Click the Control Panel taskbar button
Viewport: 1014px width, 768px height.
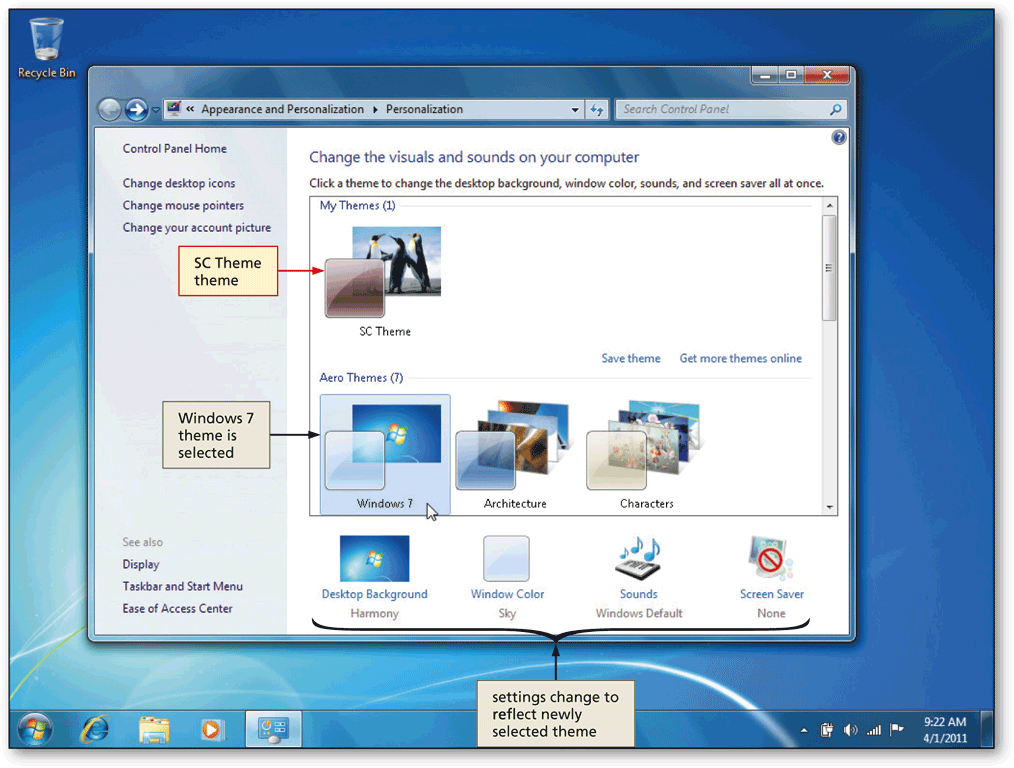[273, 729]
